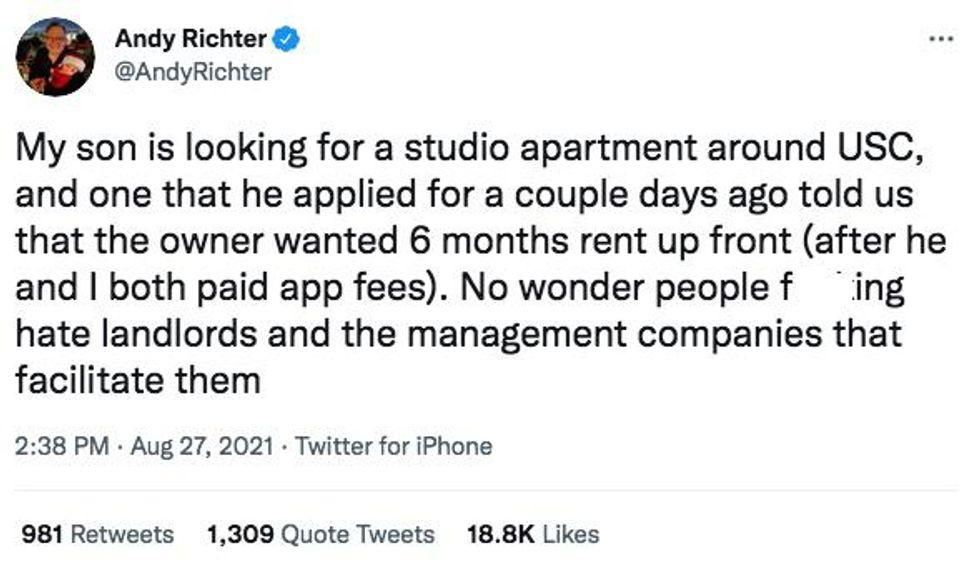Open the @AndyRichter handle link
This screenshot has width=980, height=574.
point(193,72)
